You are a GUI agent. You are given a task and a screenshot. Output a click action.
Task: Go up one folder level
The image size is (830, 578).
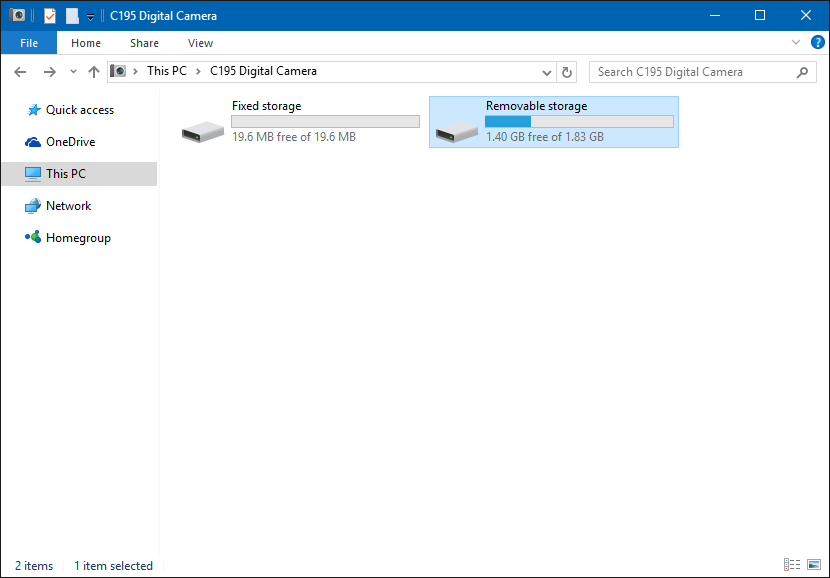(94, 72)
